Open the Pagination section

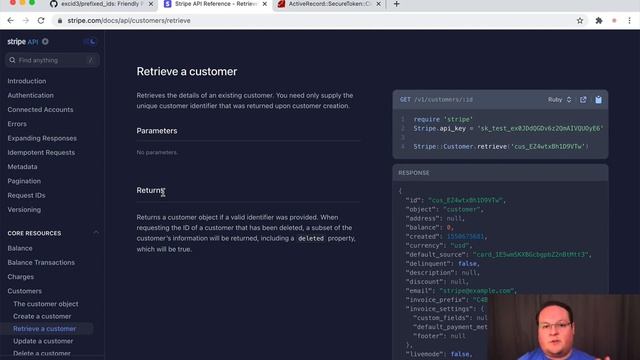(x=24, y=181)
